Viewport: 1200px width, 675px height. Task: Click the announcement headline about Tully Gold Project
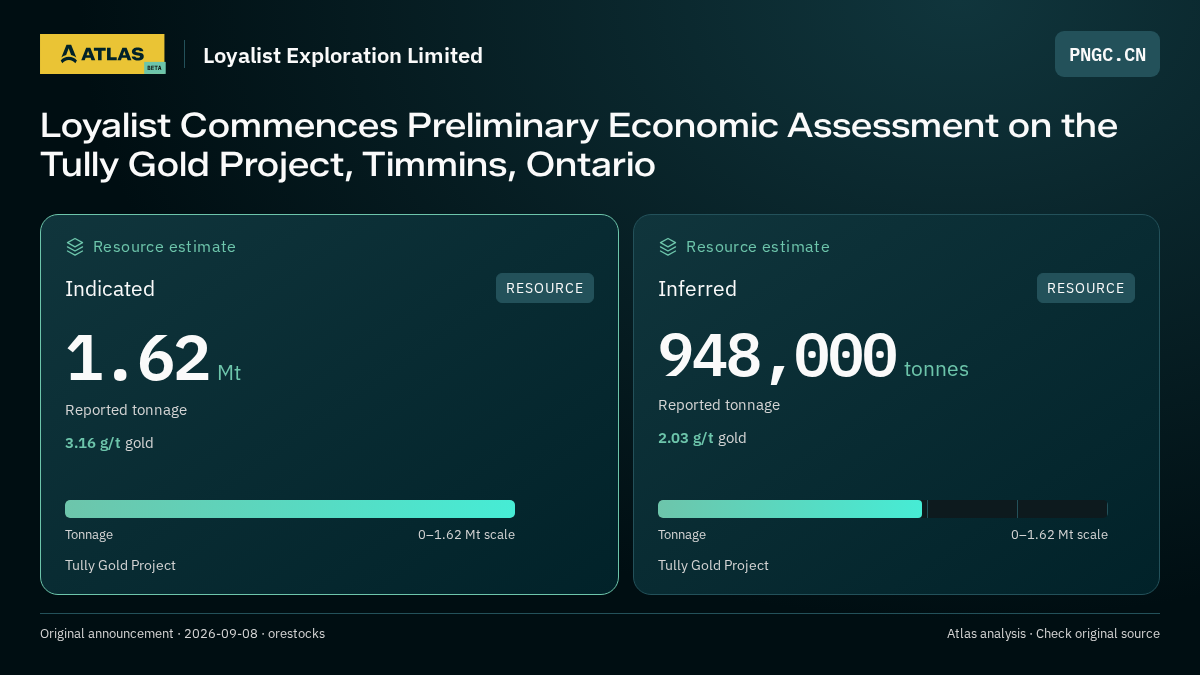[x=579, y=144]
